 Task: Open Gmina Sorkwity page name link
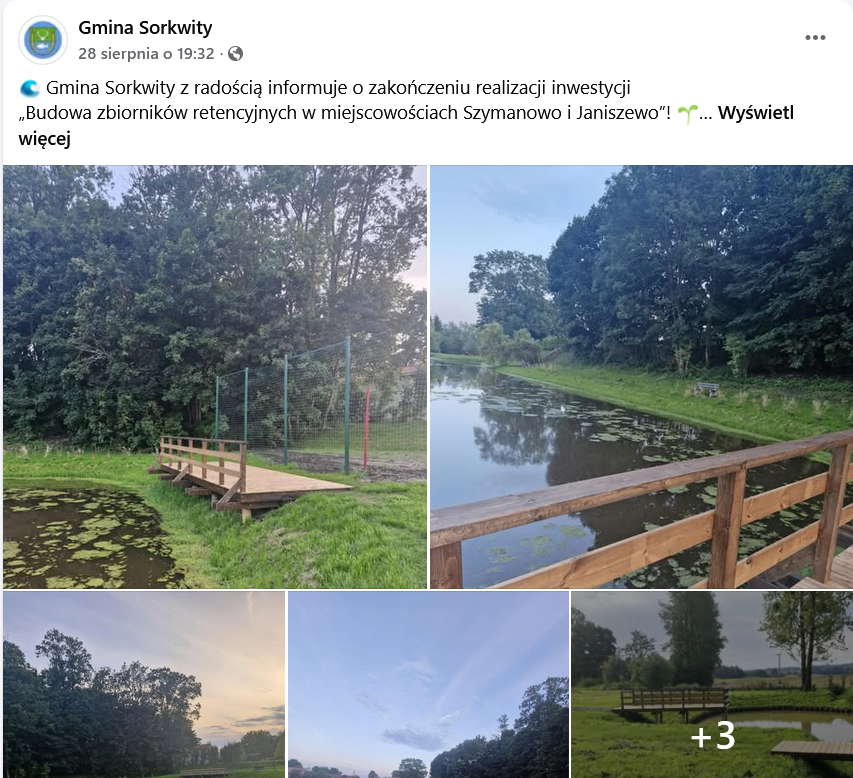coord(145,27)
